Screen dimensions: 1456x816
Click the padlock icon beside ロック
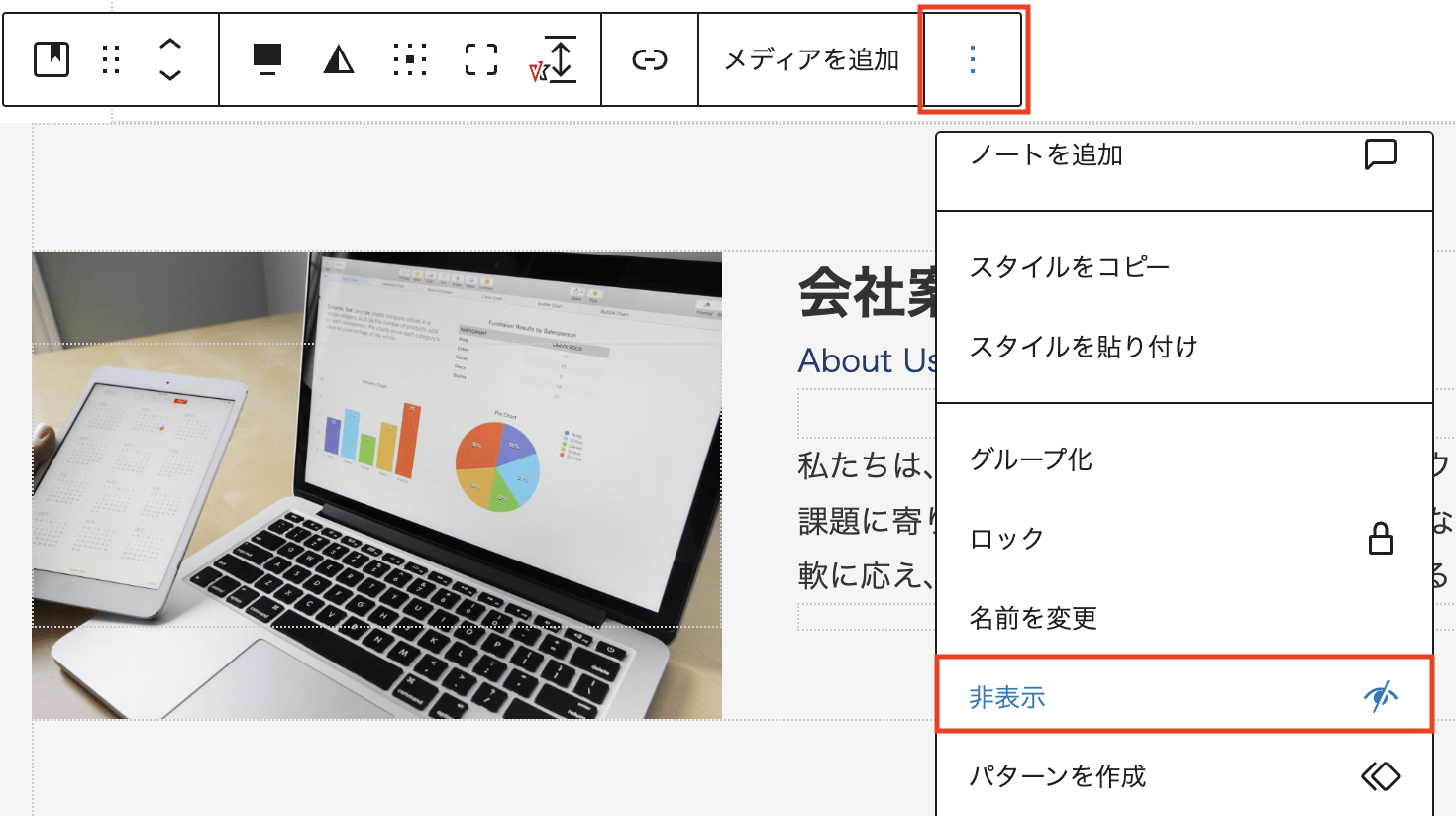[x=1380, y=539]
